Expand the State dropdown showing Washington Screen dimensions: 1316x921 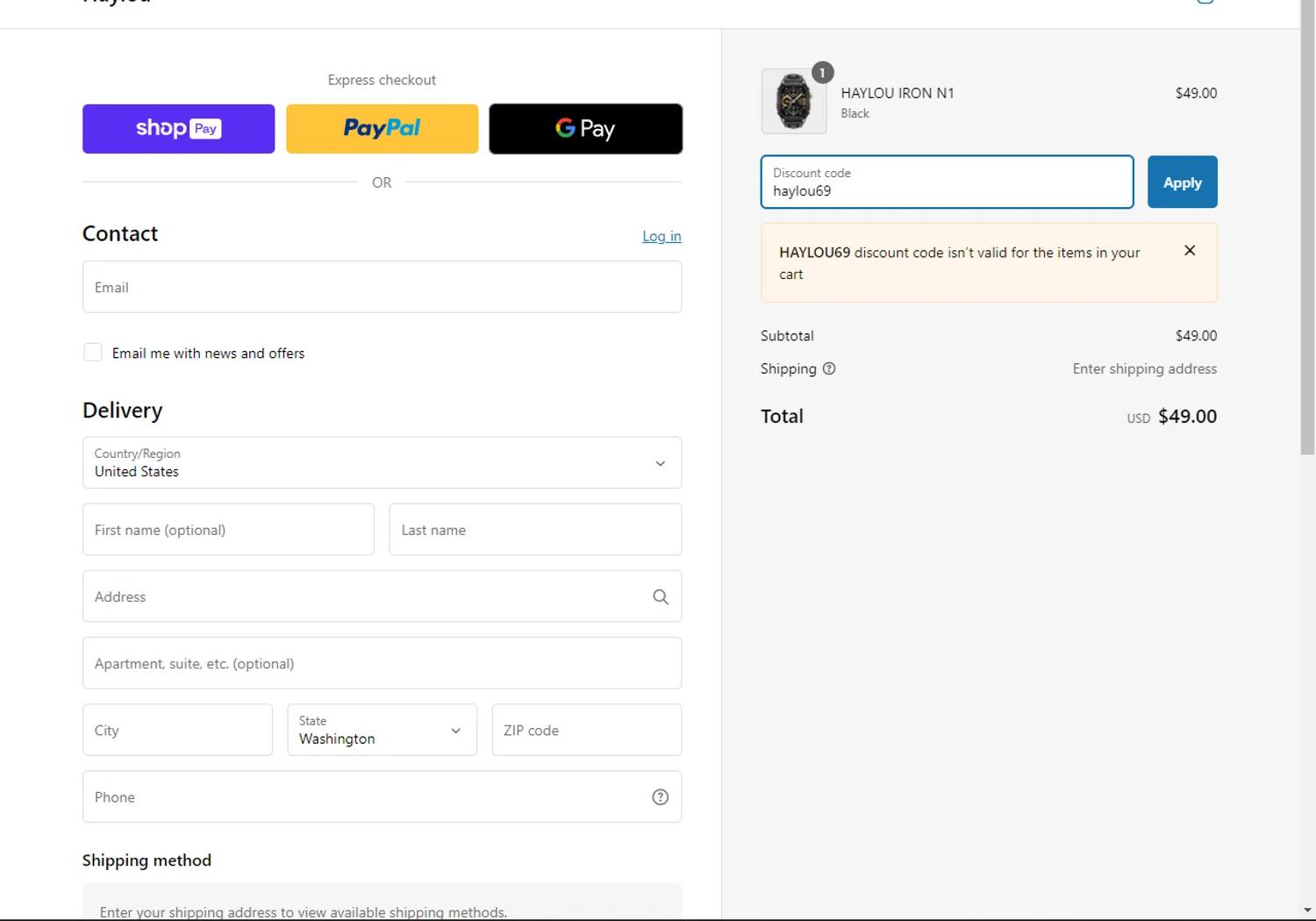coord(382,730)
